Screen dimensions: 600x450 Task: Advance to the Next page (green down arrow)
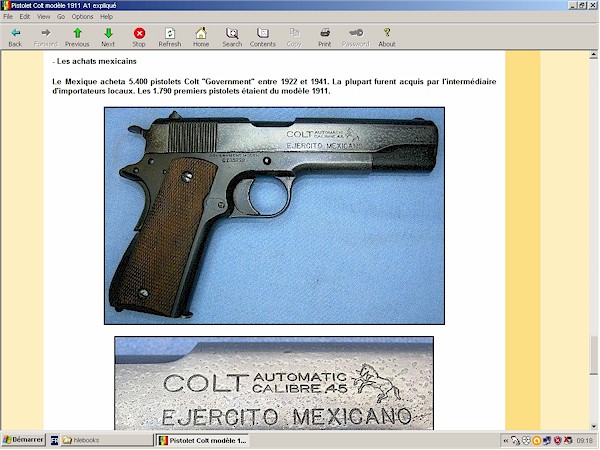tap(108, 33)
